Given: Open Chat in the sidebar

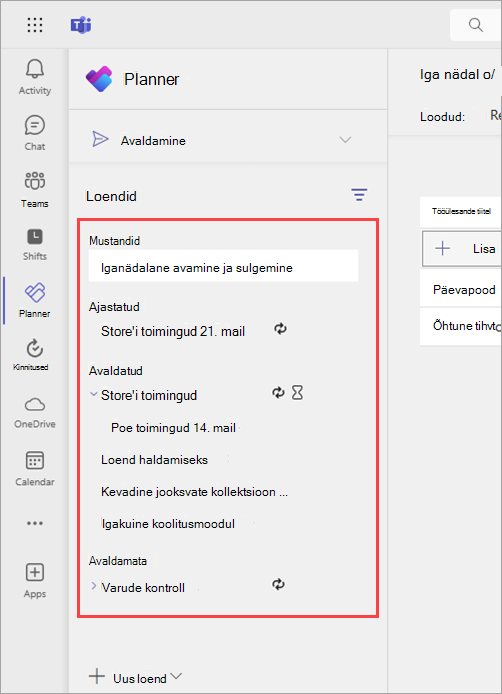Looking at the screenshot, I should [x=35, y=133].
